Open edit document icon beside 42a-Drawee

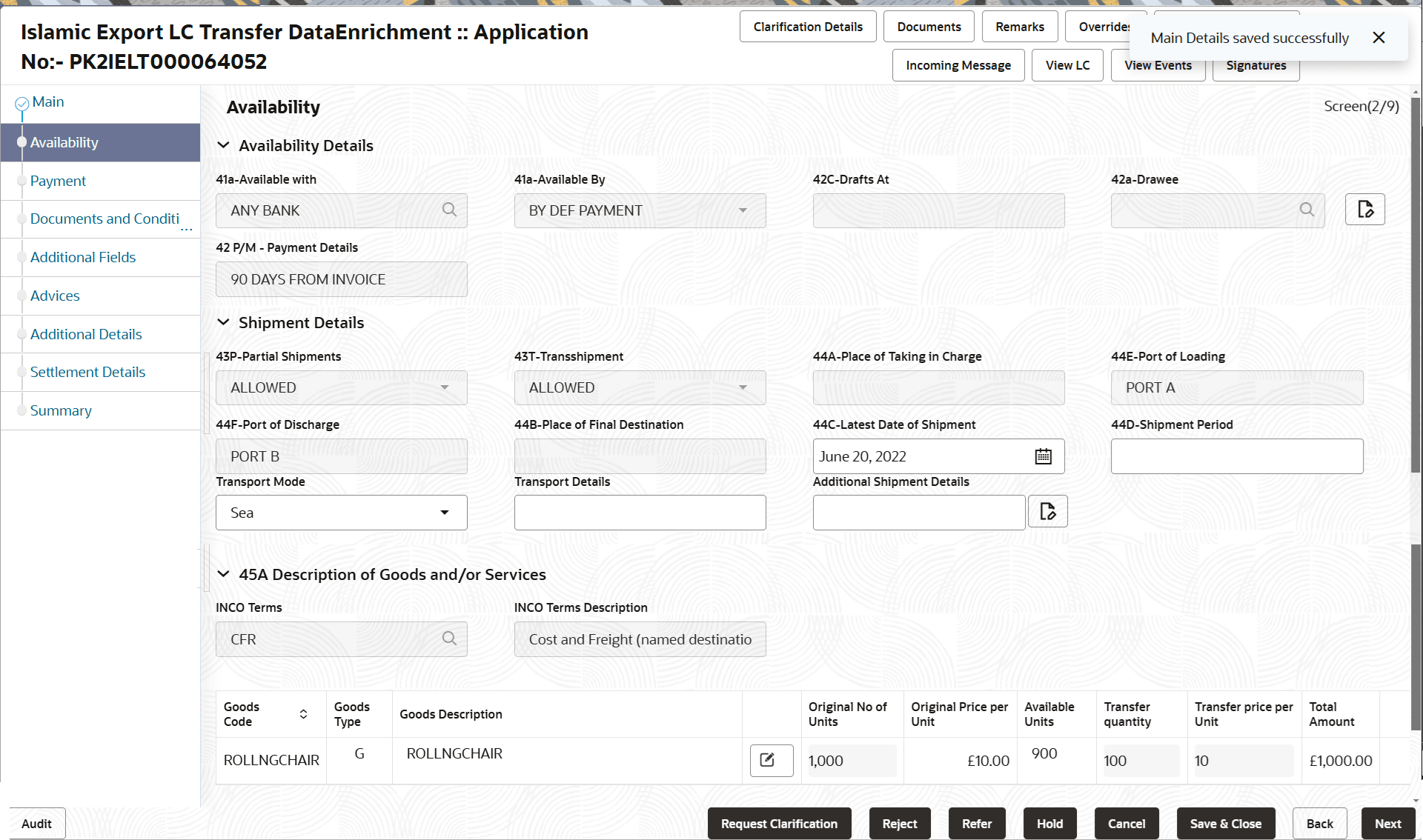coord(1364,210)
